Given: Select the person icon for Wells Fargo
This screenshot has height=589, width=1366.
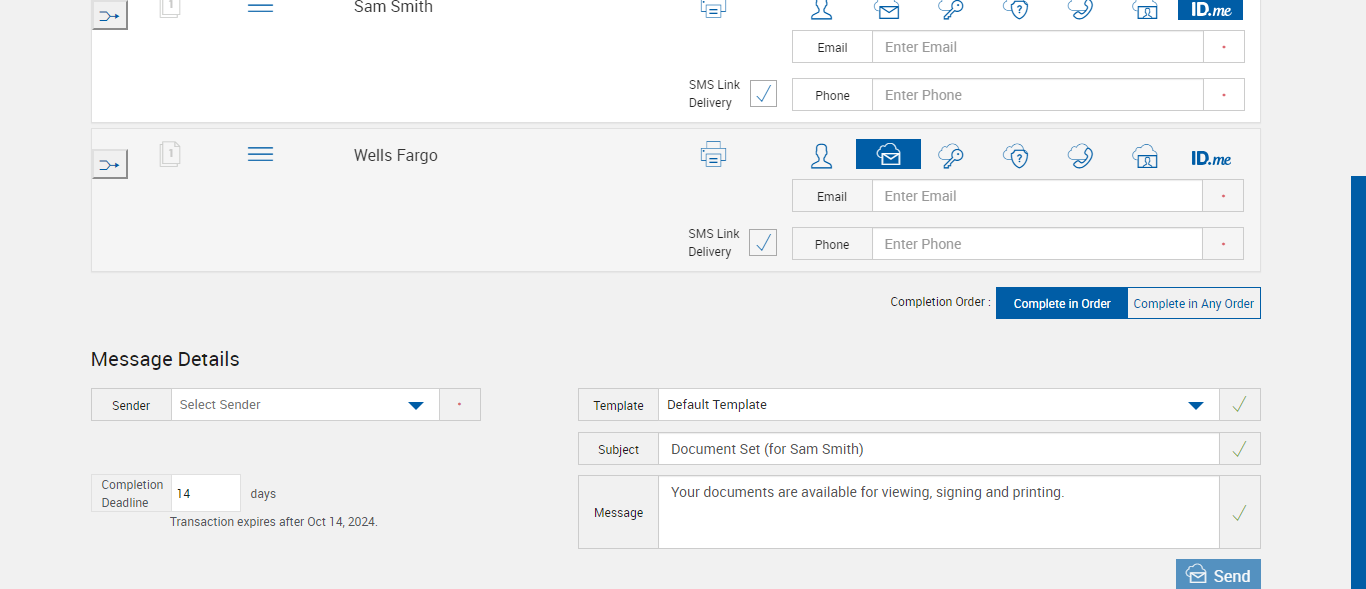Looking at the screenshot, I should pos(821,156).
